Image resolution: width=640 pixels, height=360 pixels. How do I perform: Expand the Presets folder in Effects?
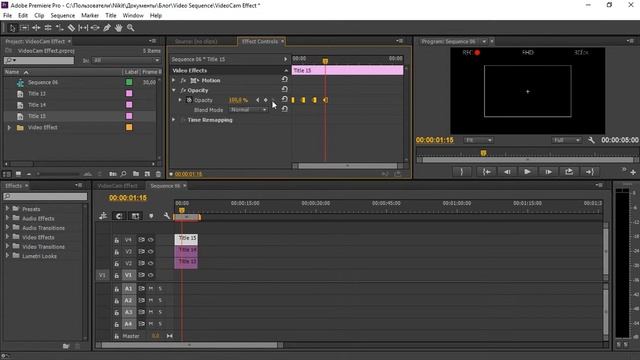point(7,209)
